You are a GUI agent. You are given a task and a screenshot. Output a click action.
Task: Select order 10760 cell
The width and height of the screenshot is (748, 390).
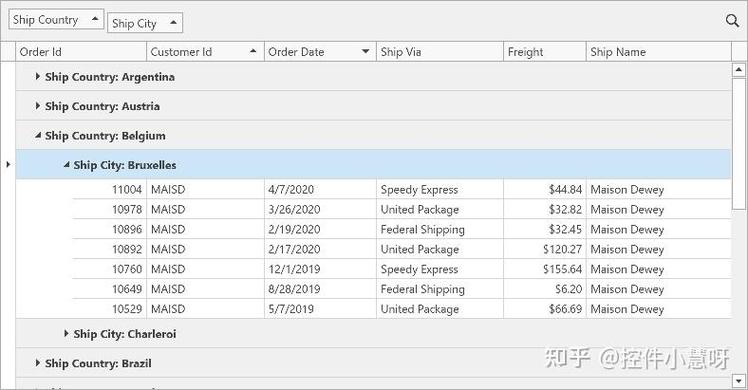click(x=110, y=269)
